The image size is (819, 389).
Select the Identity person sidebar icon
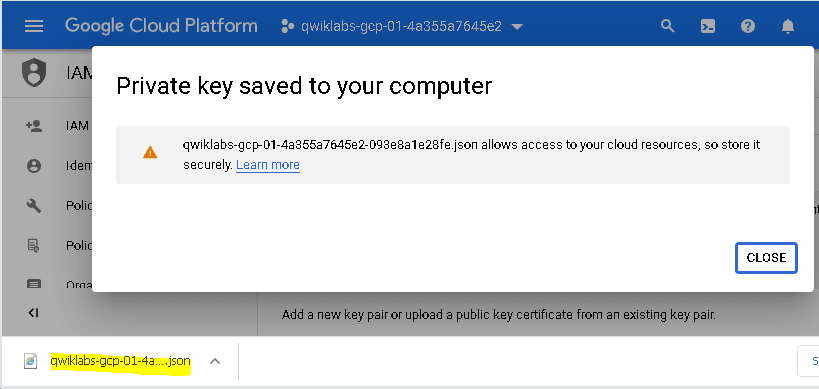click(x=34, y=166)
